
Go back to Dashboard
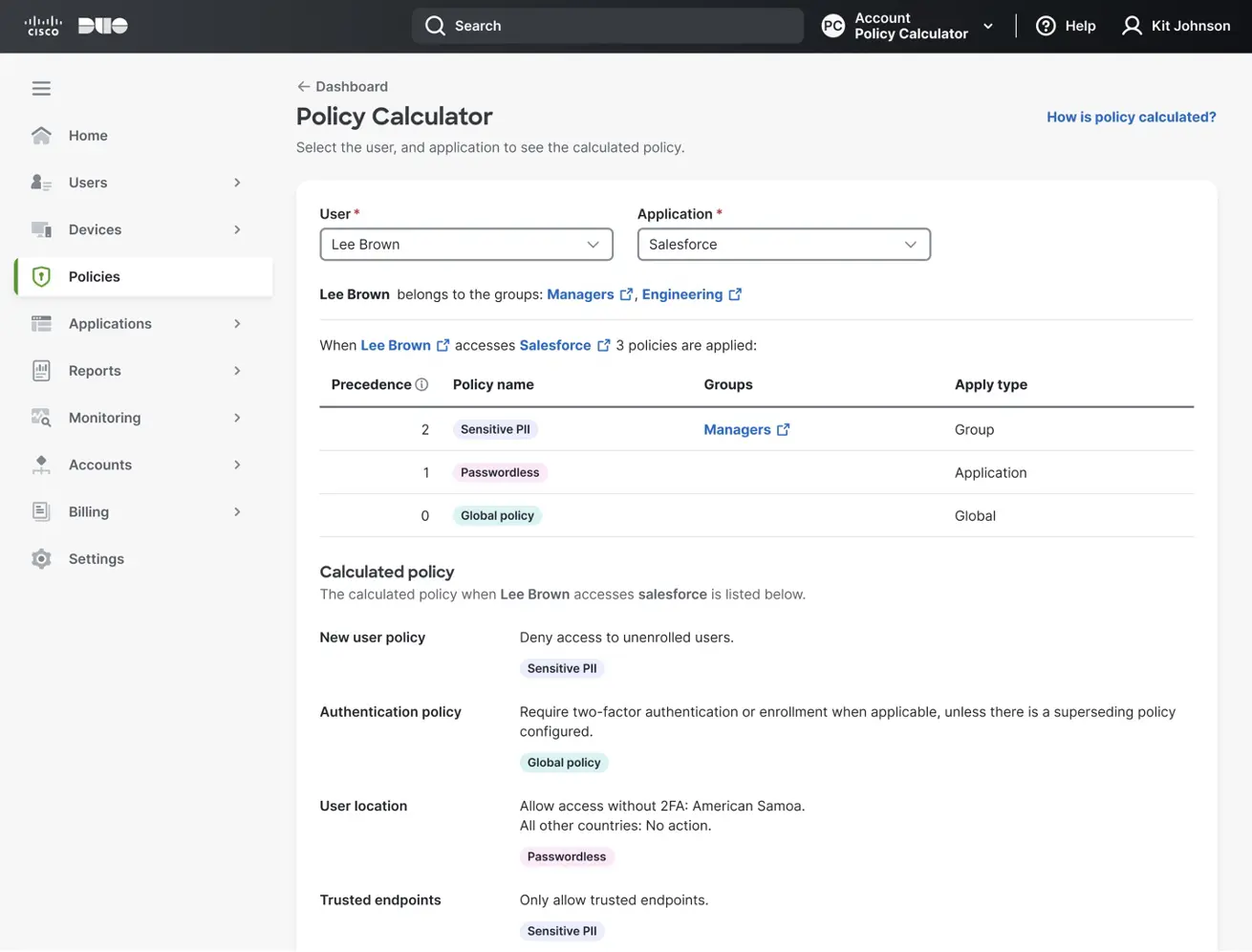(342, 86)
